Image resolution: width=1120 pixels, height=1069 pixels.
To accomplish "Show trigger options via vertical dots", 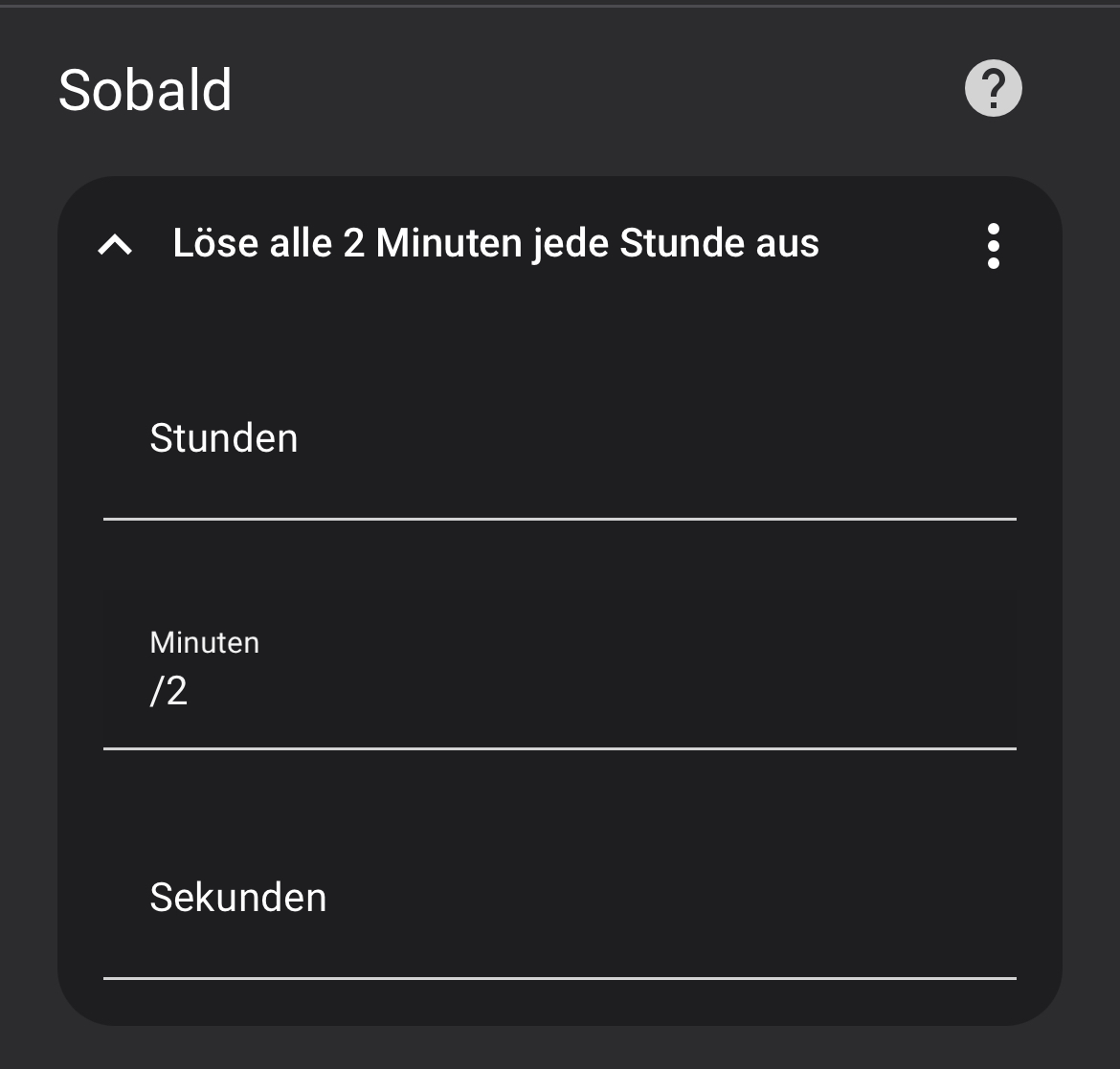I will point(993,246).
